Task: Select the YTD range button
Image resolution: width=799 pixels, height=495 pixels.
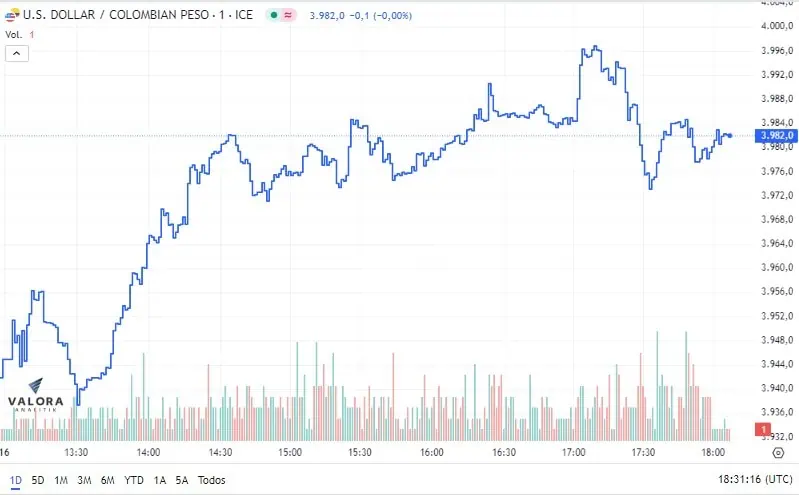Action: coord(134,480)
